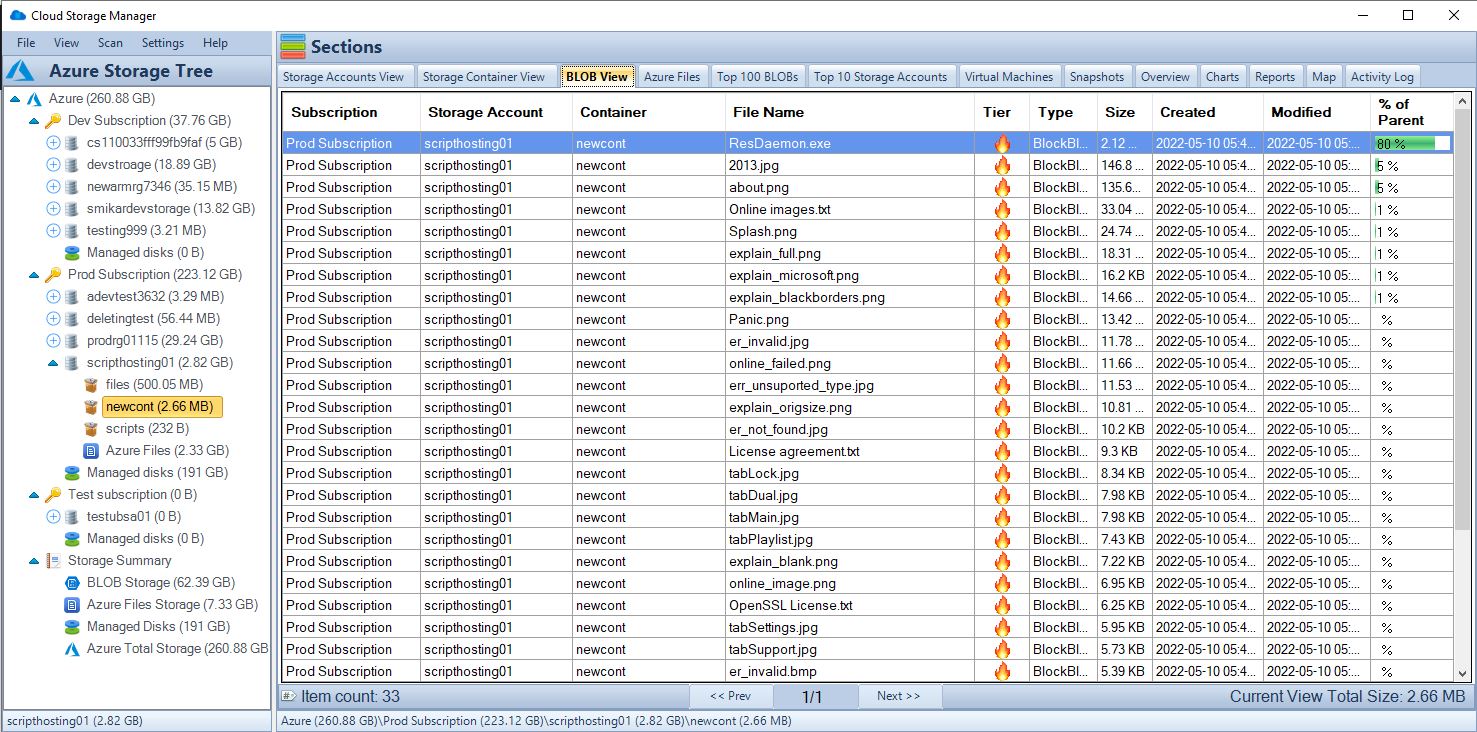The image size is (1477, 732).
Task: Switch to Virtual Machines tab
Action: 1009,77
